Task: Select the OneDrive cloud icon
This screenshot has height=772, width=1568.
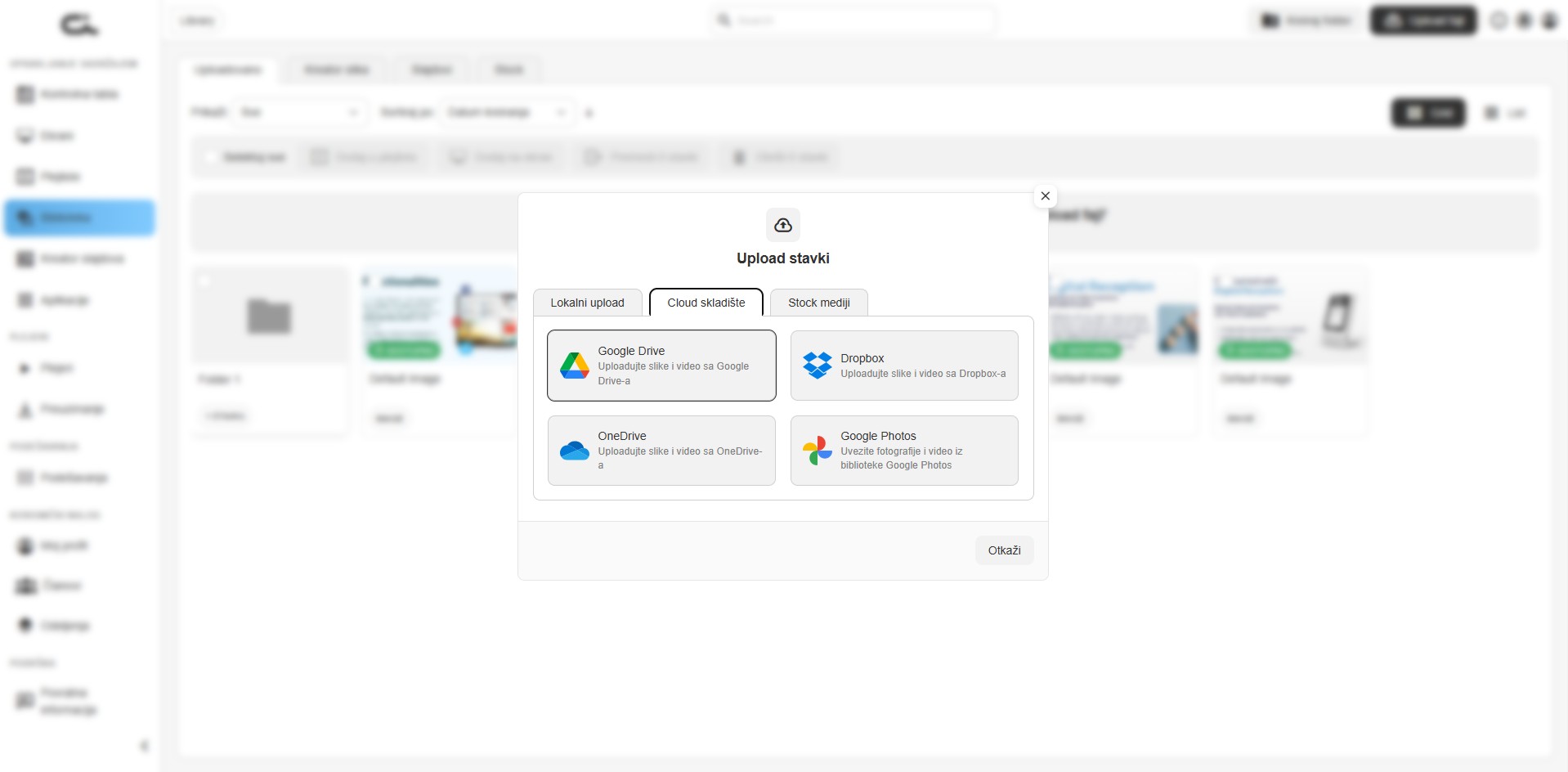Action: pyautogui.click(x=575, y=451)
